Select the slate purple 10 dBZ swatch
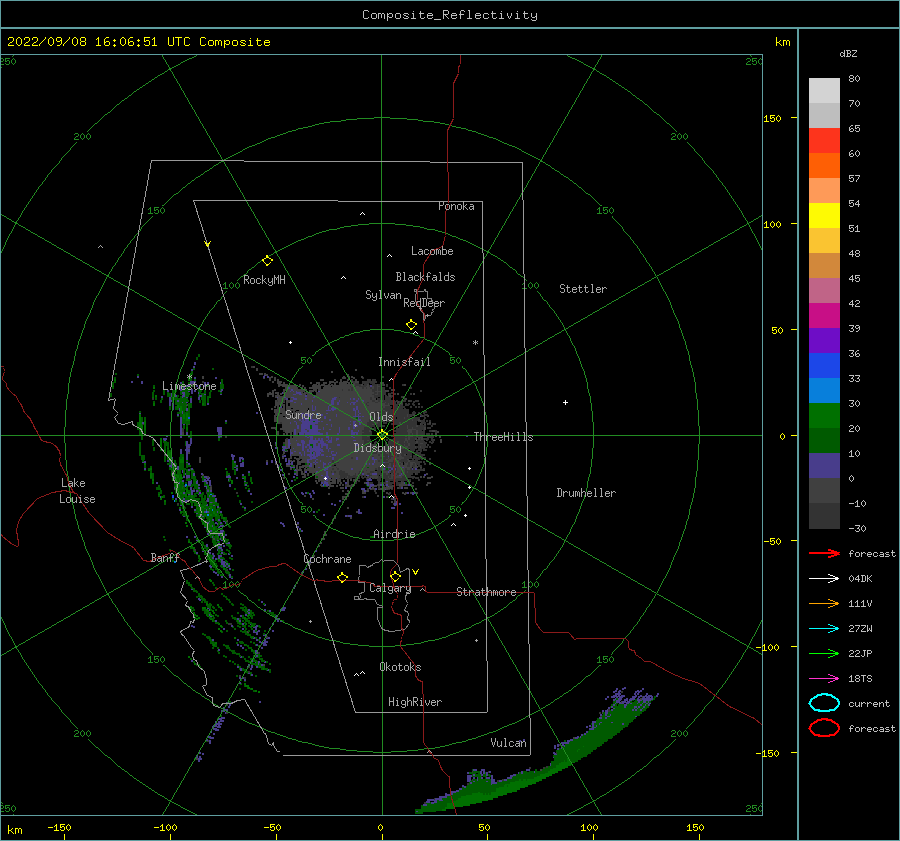900x841 pixels. [824, 466]
